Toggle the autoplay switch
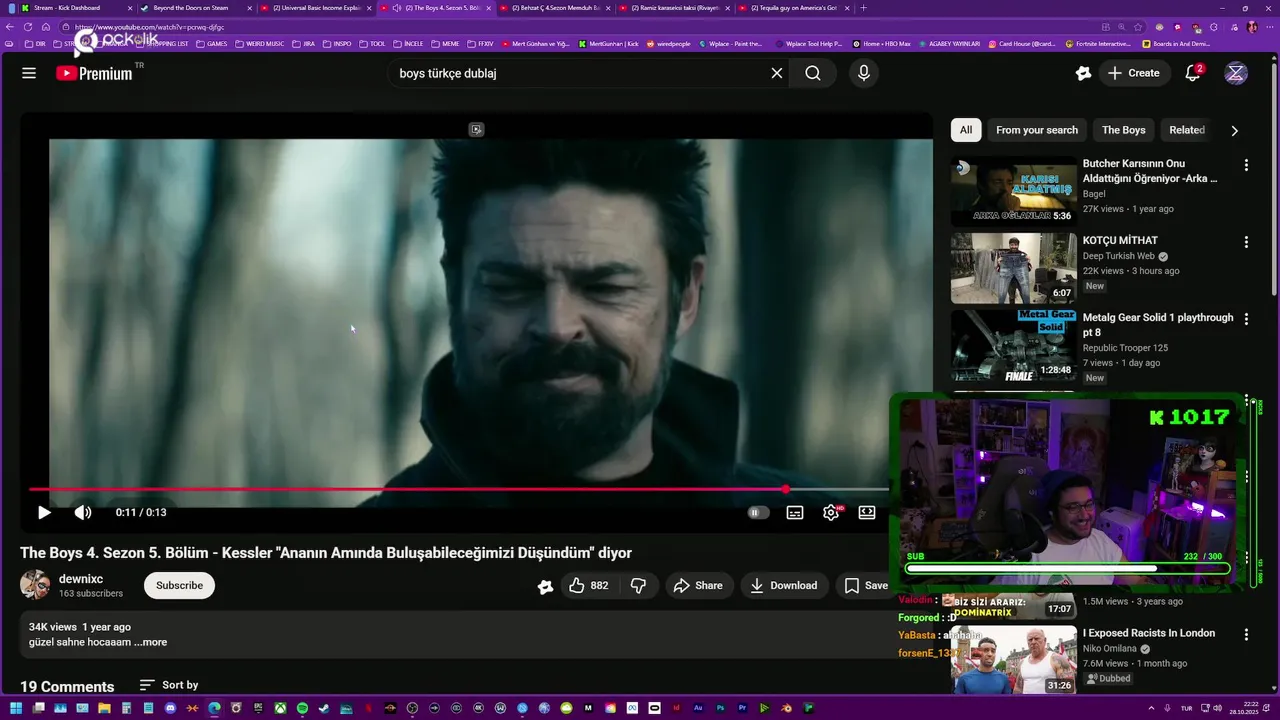 [758, 512]
